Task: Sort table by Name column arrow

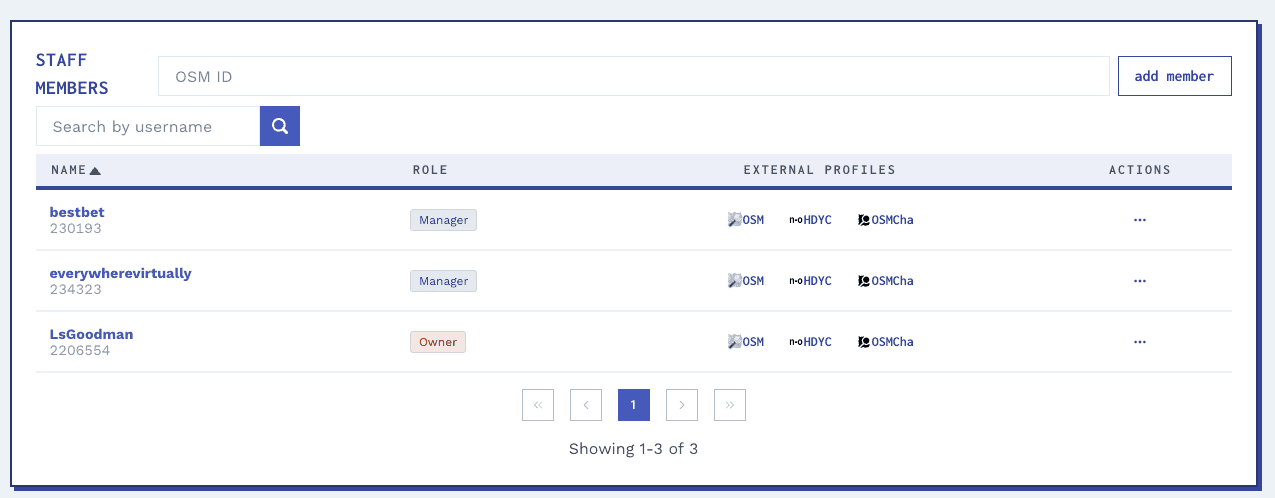Action: (95, 170)
